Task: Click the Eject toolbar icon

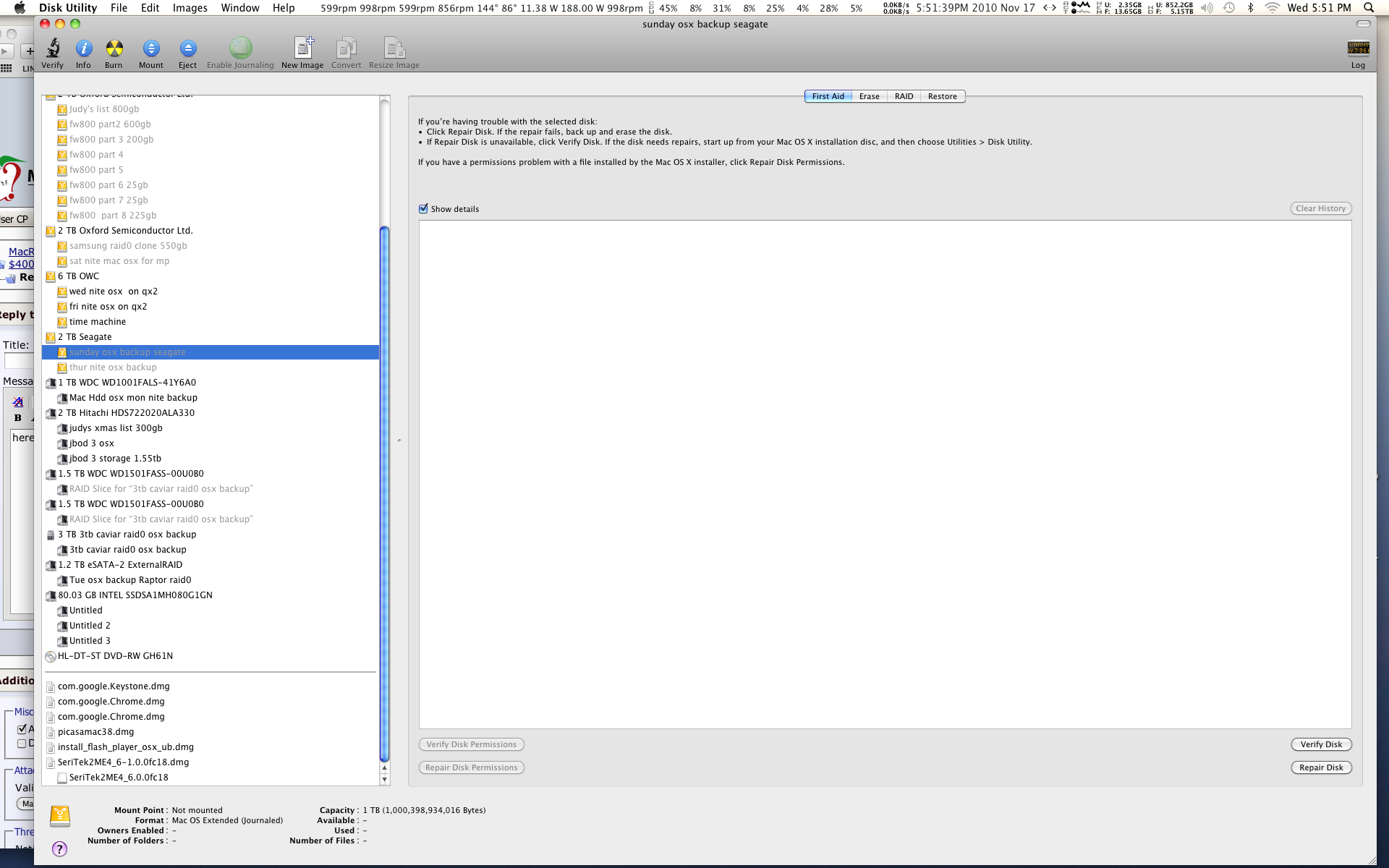Action: tap(188, 48)
